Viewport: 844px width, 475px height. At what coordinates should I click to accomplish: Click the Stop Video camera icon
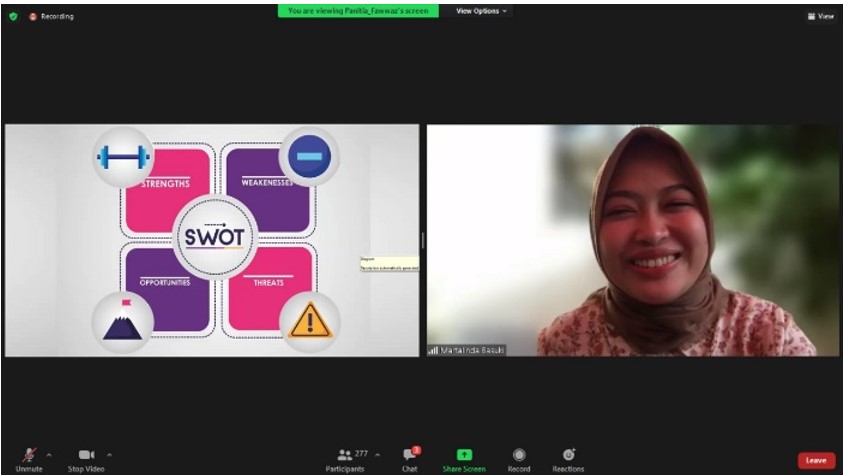click(x=86, y=454)
